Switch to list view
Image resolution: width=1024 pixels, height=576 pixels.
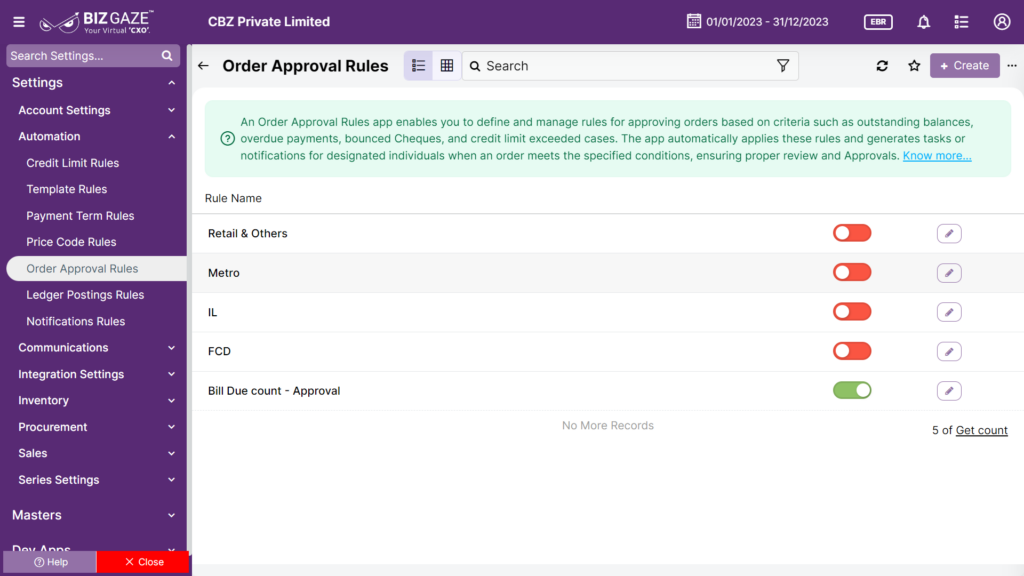point(418,66)
